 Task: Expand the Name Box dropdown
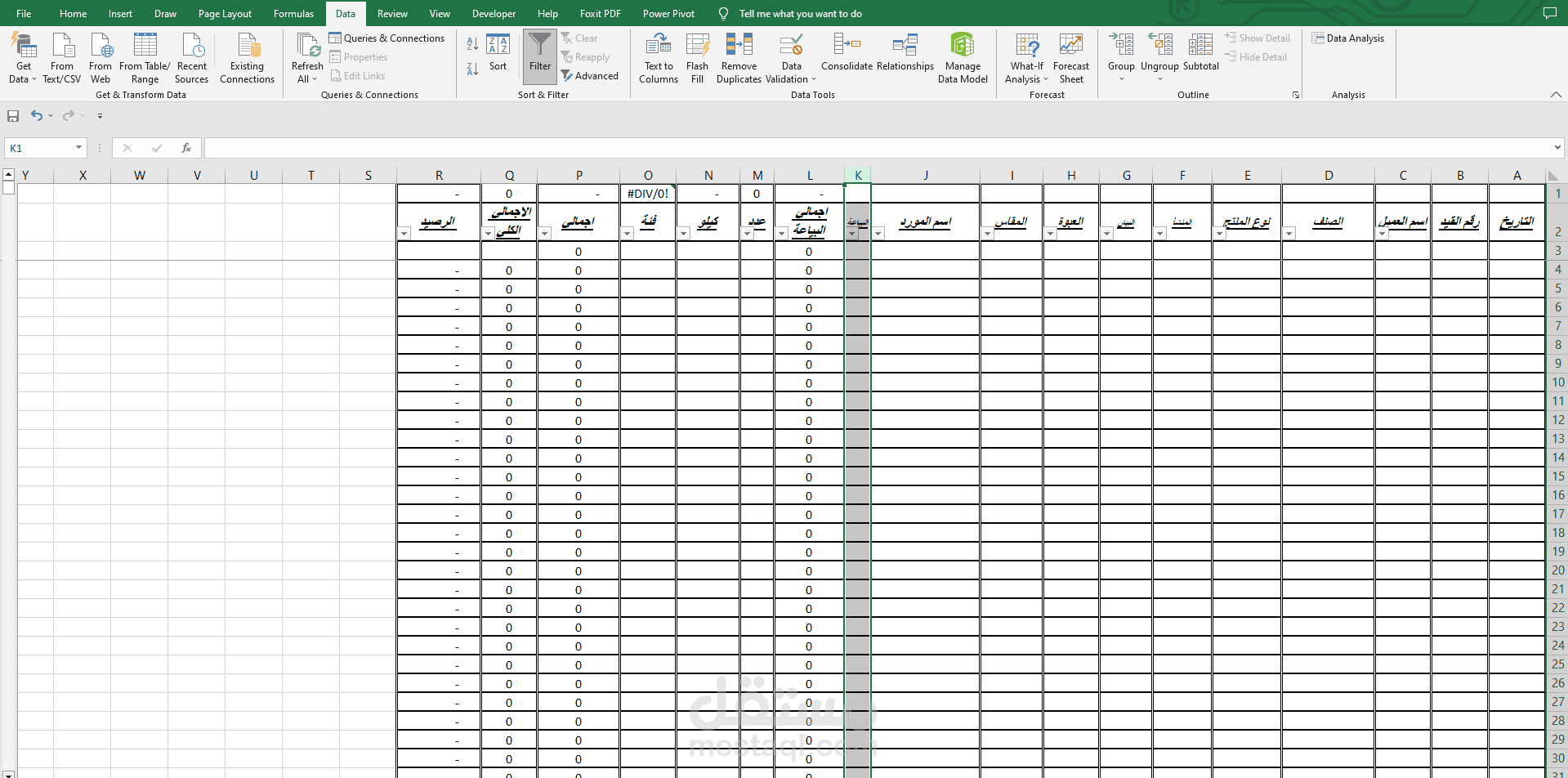click(x=78, y=148)
